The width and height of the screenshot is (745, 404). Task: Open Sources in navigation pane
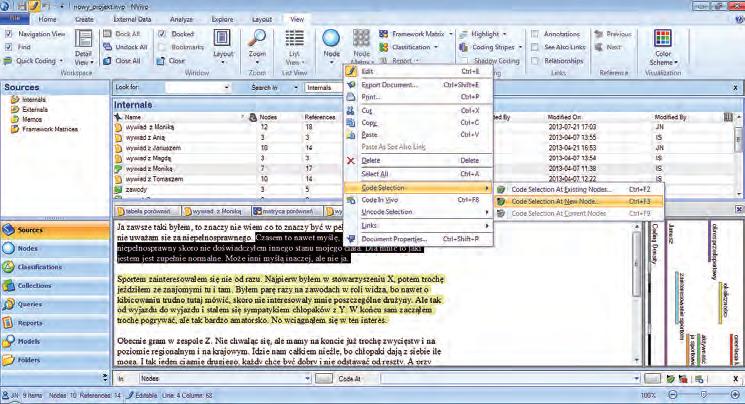click(55, 230)
